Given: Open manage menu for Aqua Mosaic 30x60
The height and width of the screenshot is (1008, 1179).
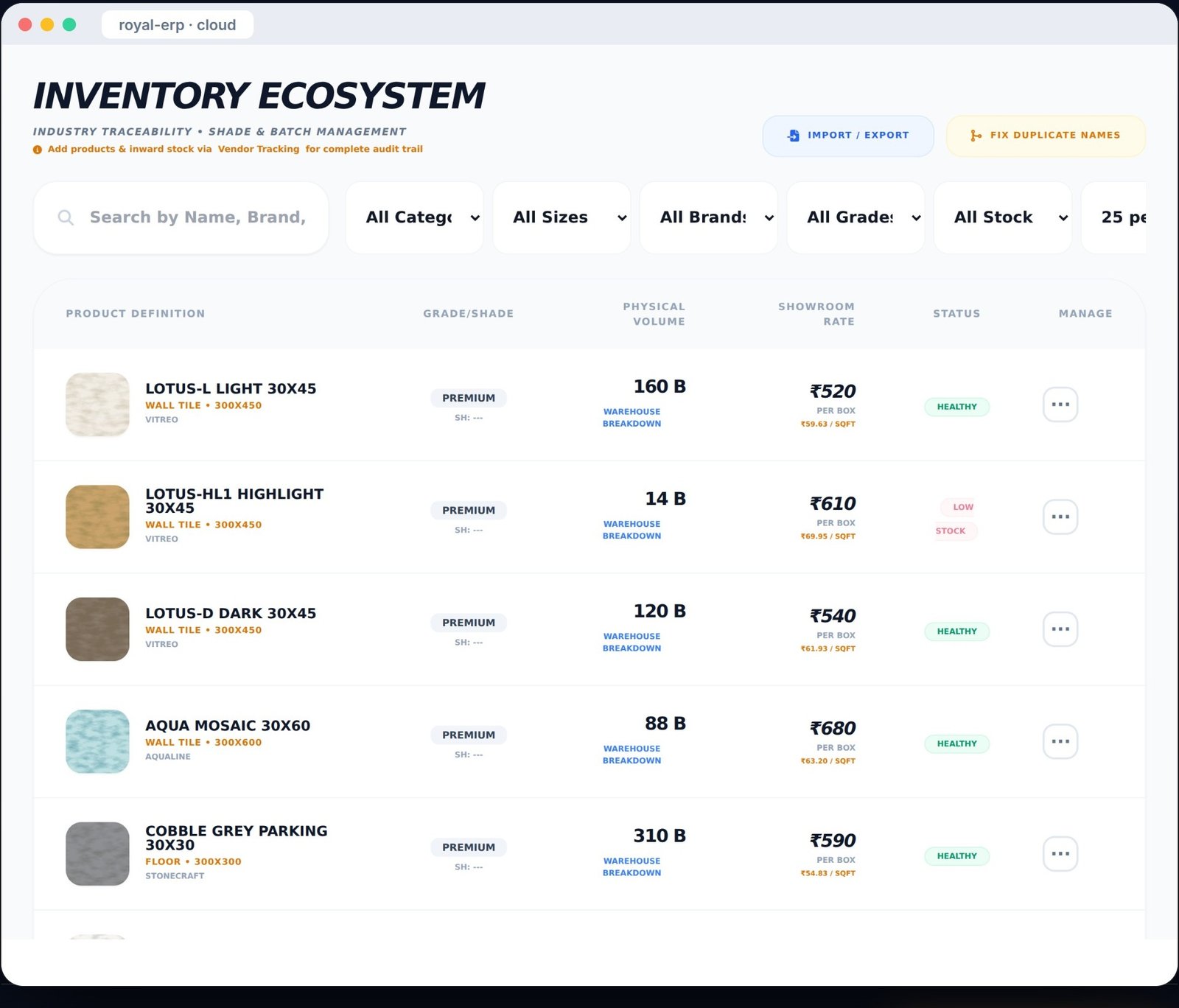Looking at the screenshot, I should (x=1060, y=741).
